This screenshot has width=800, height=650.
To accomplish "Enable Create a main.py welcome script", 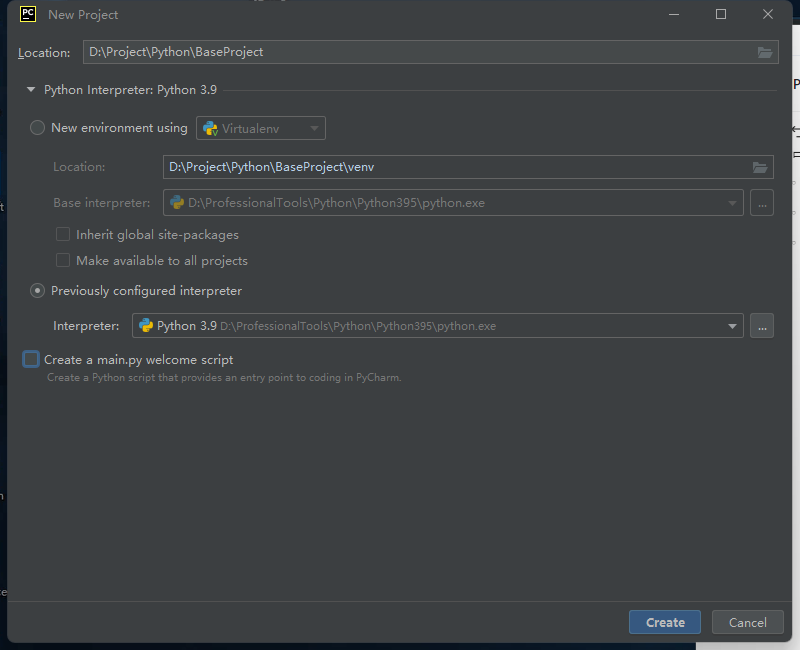I will [31, 359].
